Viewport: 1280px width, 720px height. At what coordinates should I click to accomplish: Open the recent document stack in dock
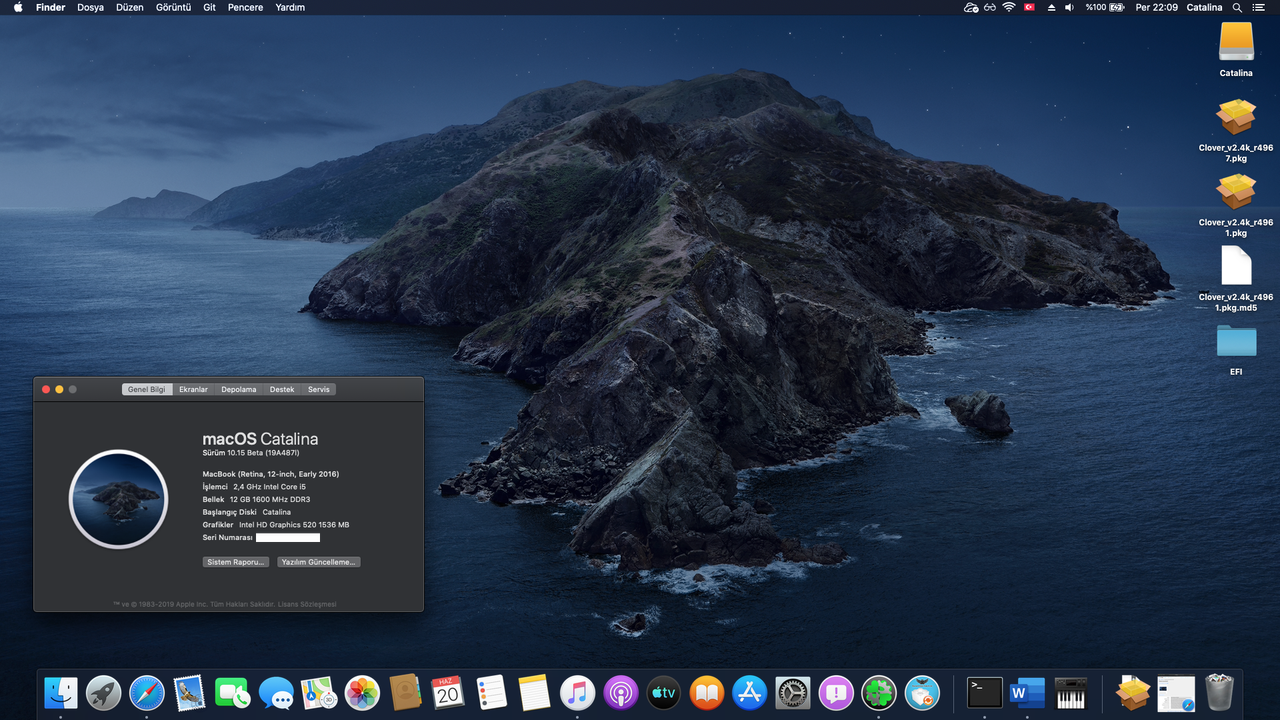coord(1176,692)
